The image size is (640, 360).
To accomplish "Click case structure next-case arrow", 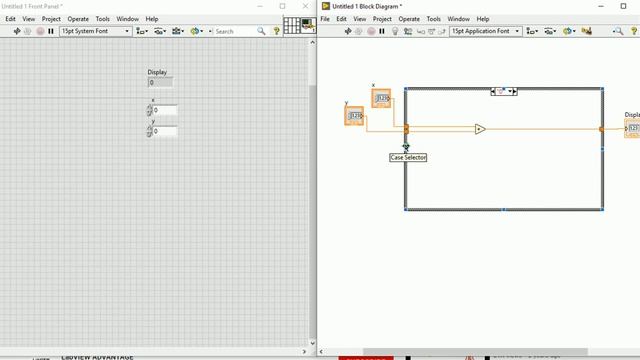I will [515, 92].
